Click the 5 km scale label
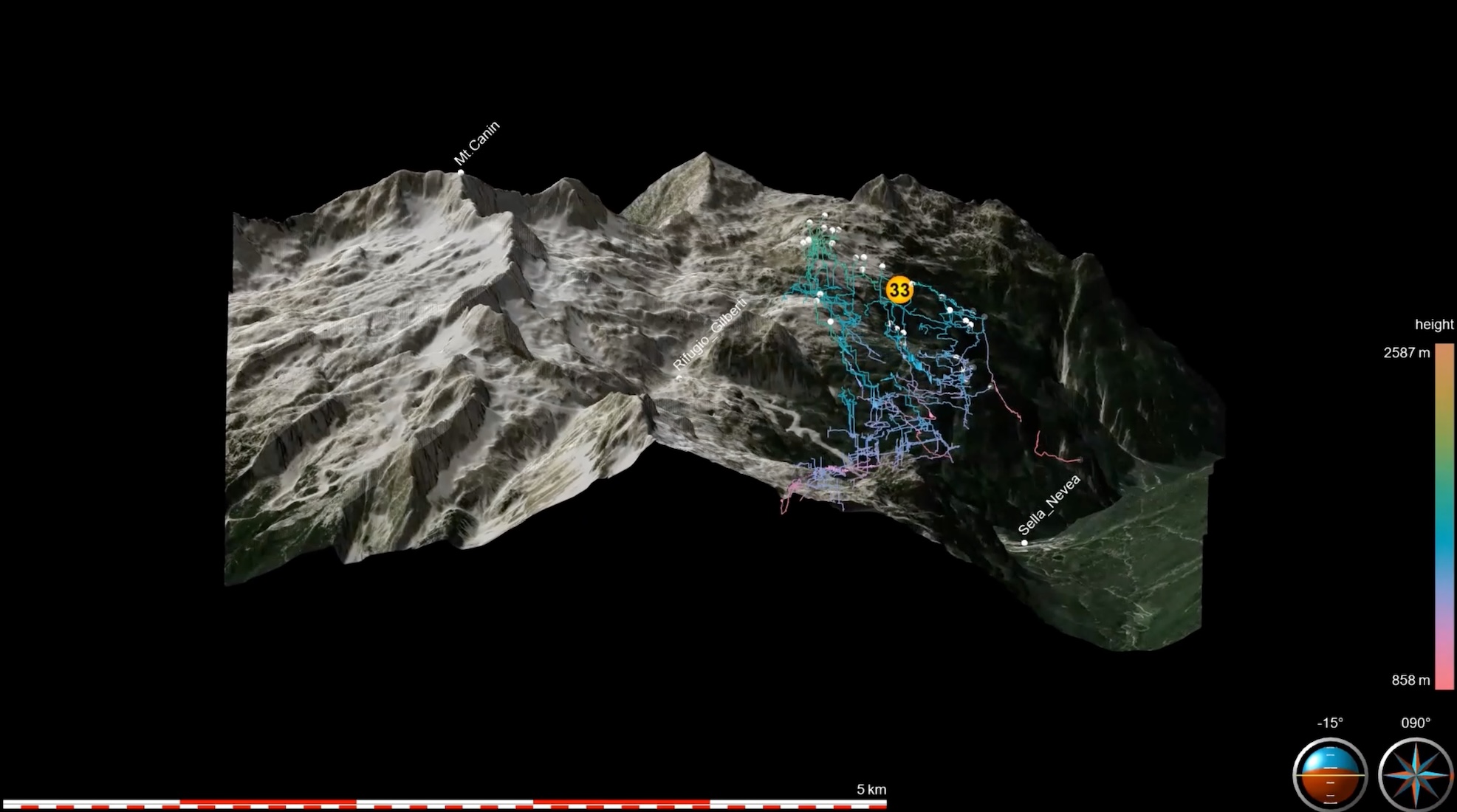The width and height of the screenshot is (1457, 812). [871, 789]
